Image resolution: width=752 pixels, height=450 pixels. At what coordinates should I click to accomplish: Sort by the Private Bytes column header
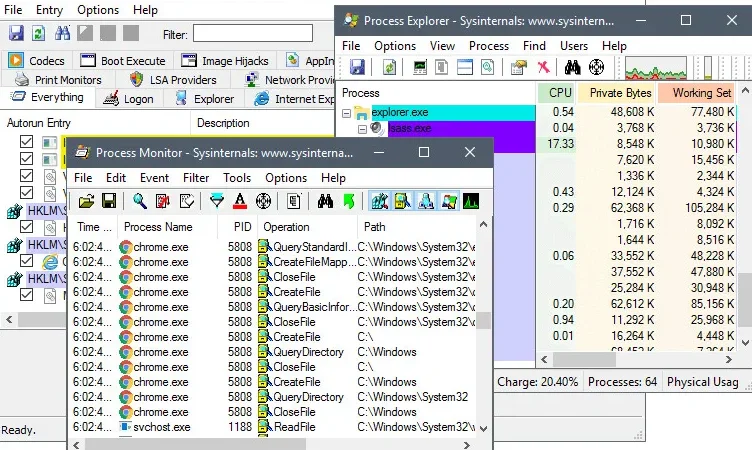pyautogui.click(x=618, y=93)
